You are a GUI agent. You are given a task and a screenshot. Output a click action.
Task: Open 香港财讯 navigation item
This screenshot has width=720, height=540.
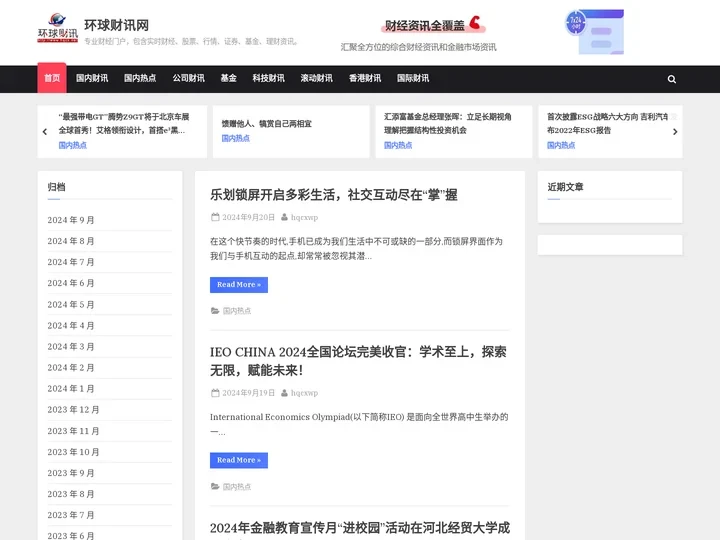[365, 78]
